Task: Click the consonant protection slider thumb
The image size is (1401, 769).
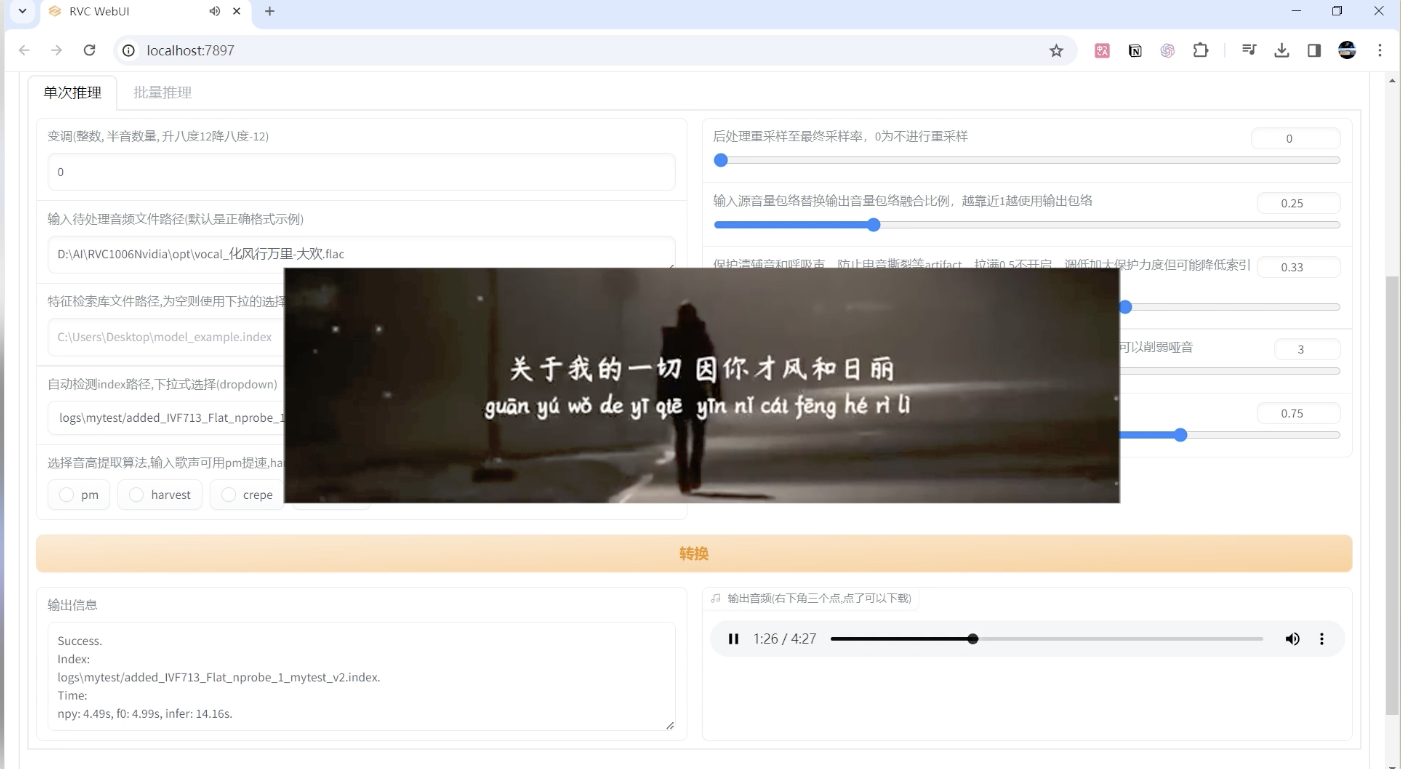Action: [1125, 307]
